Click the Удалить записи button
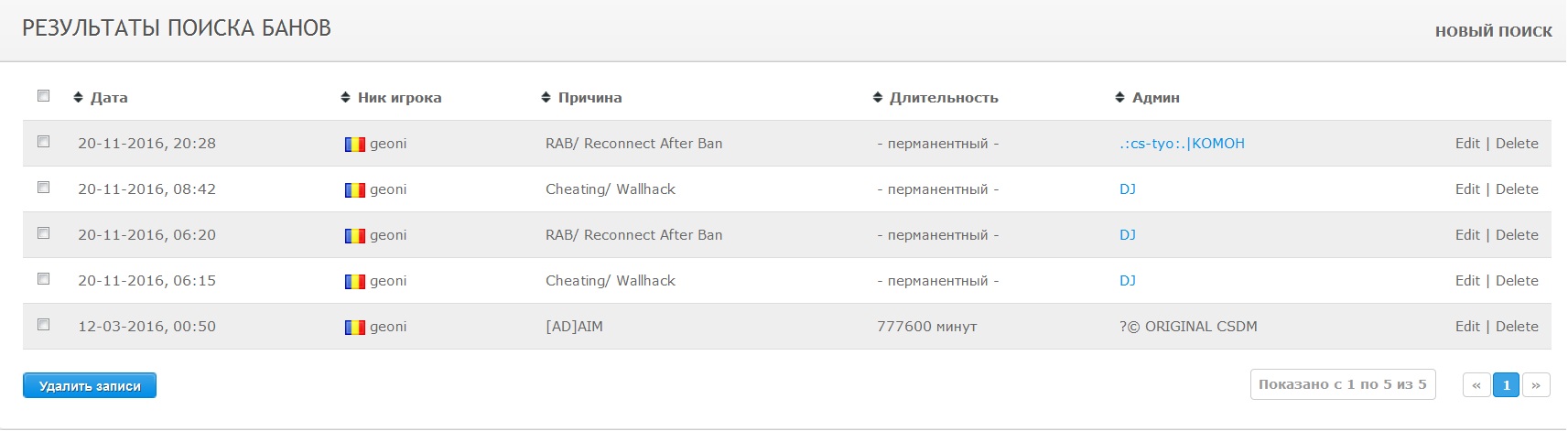Screen dimensions: 1568x431 (90, 385)
